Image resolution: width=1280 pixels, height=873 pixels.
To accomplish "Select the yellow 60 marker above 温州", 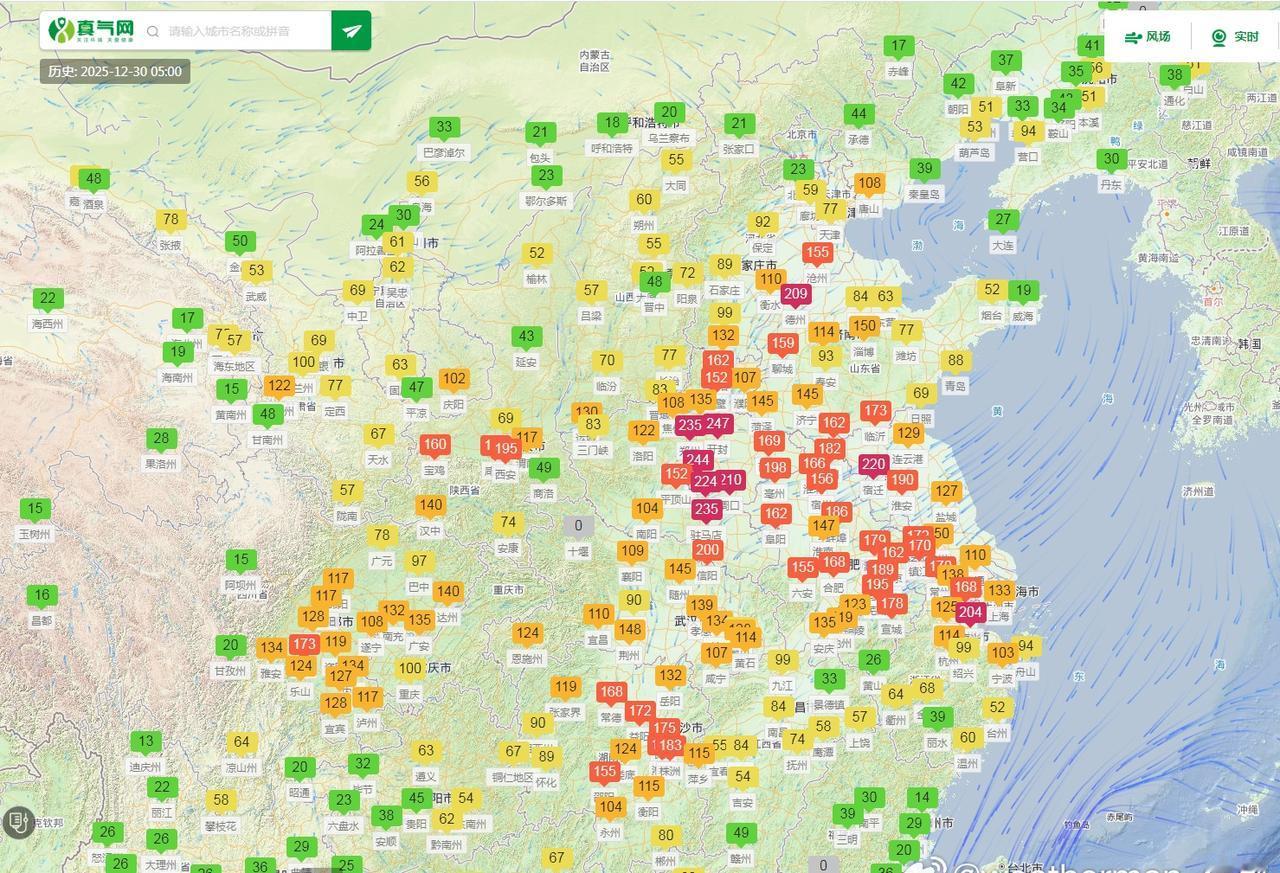I will (967, 738).
